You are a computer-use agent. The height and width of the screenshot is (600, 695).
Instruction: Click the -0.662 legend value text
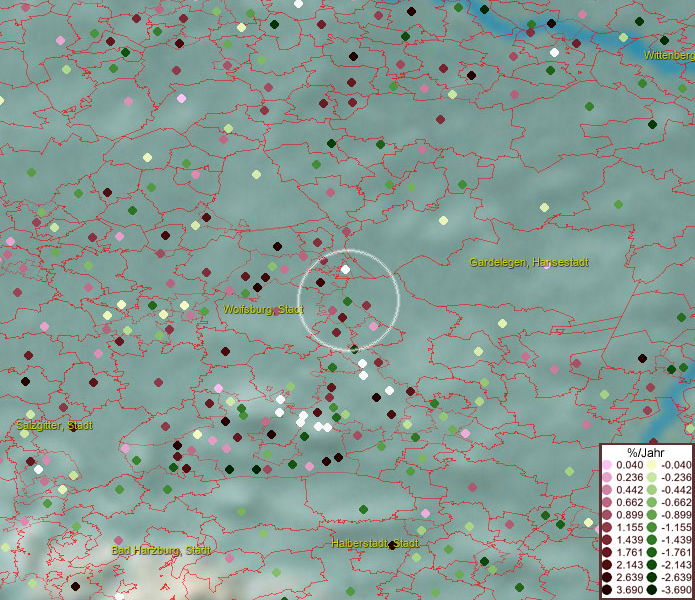pos(676,503)
